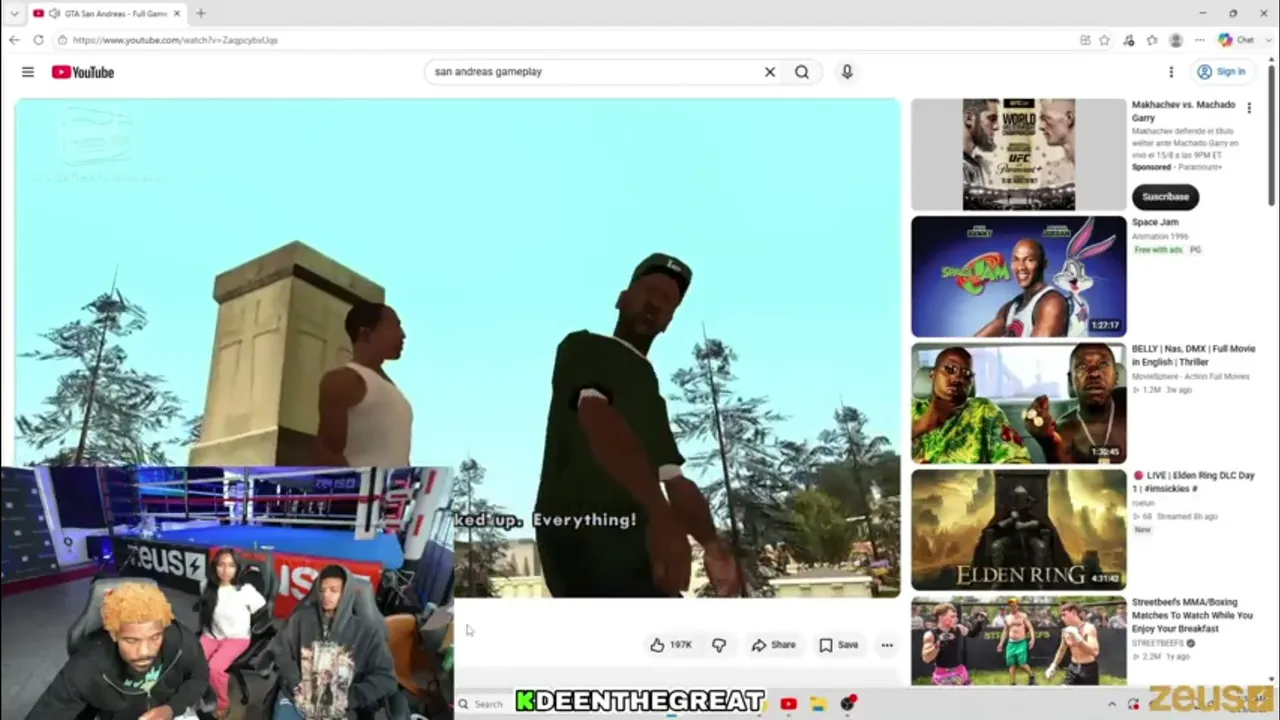Share the GTA San Andreas video
The width and height of the screenshot is (1280, 720).
click(774, 645)
